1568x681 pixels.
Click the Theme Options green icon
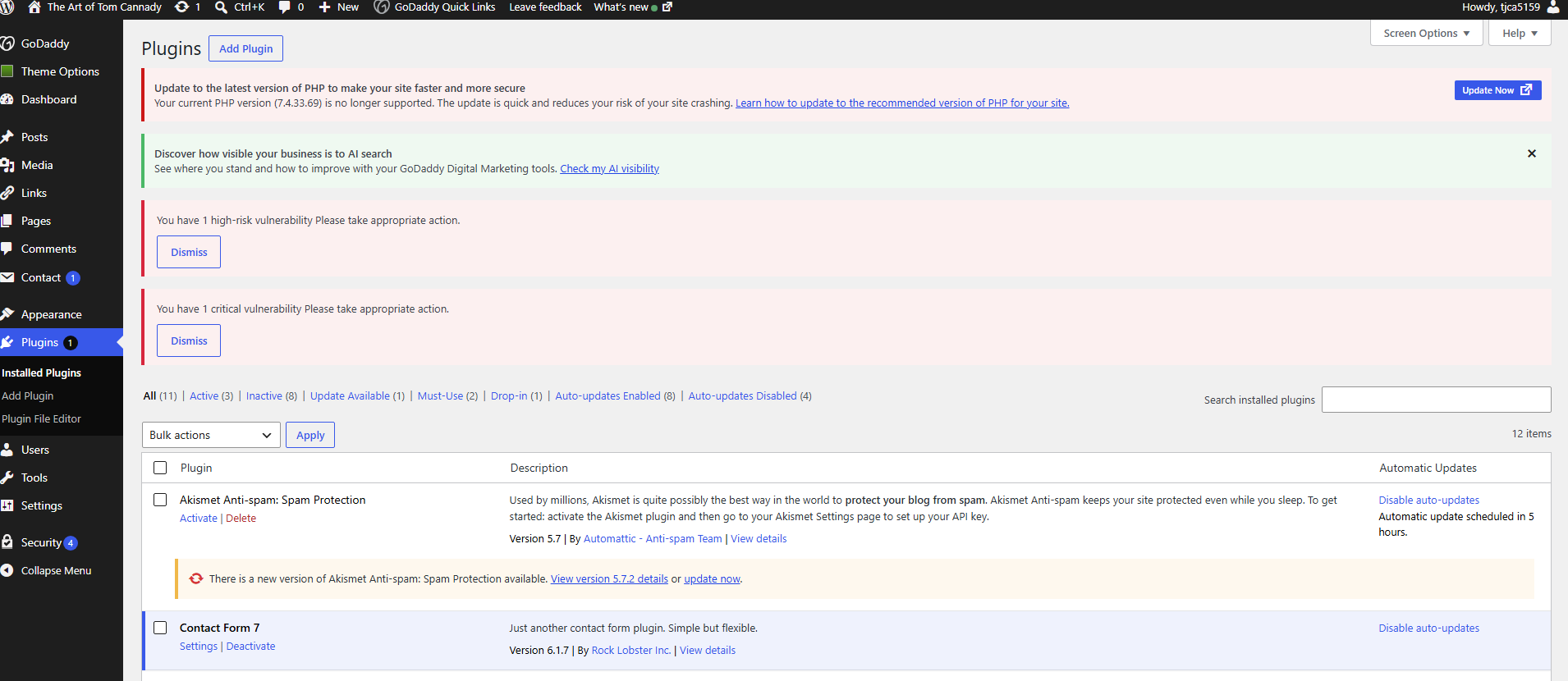[7, 71]
